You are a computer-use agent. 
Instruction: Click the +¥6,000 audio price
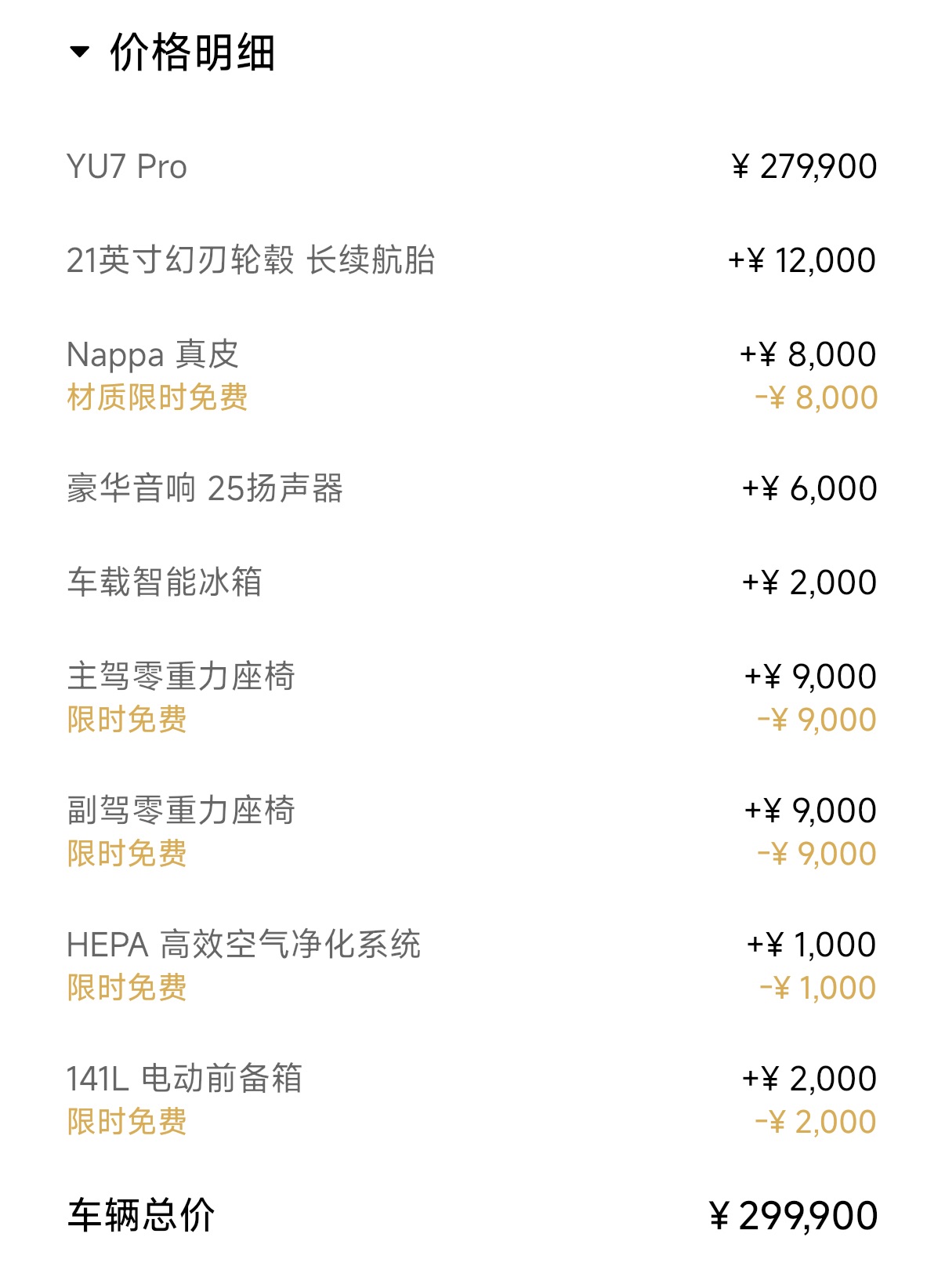(x=809, y=488)
